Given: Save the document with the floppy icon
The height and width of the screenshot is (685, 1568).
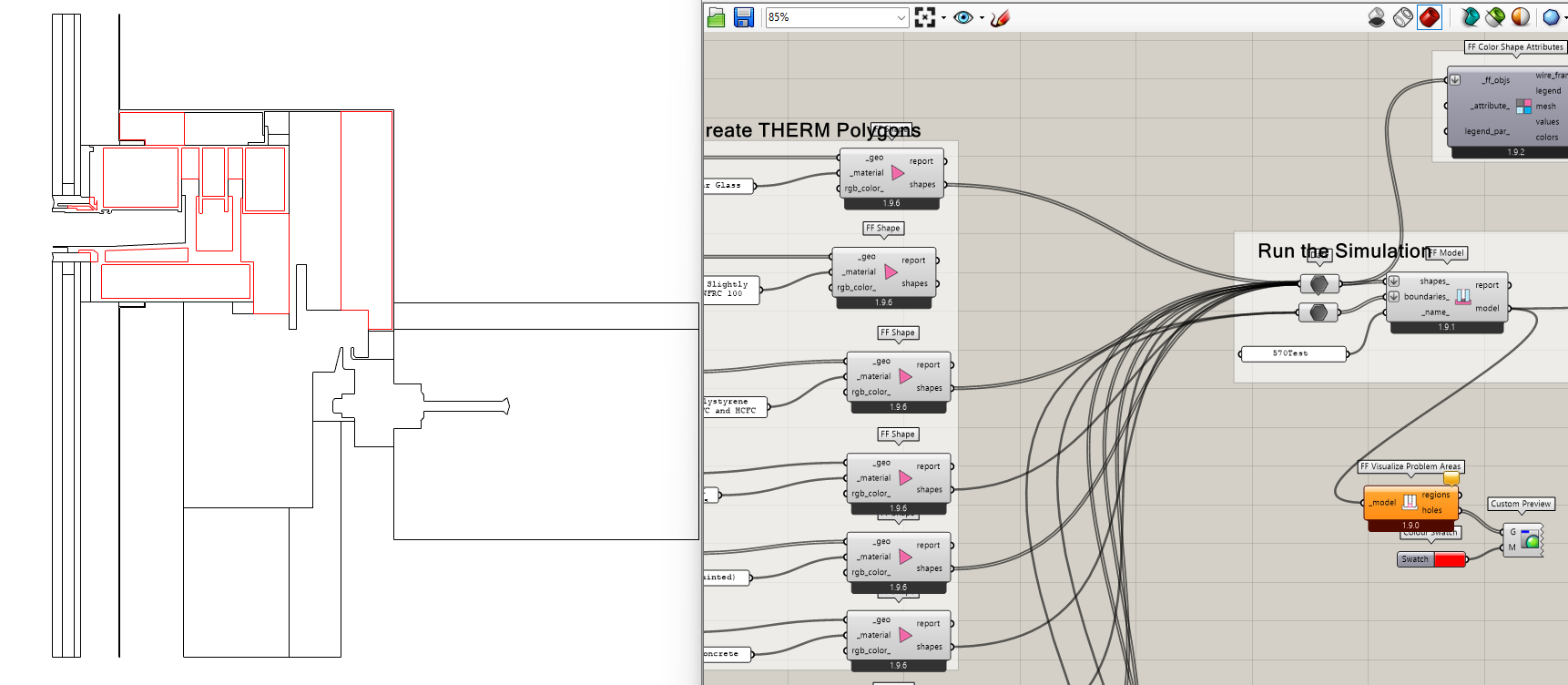Looking at the screenshot, I should click(x=744, y=17).
